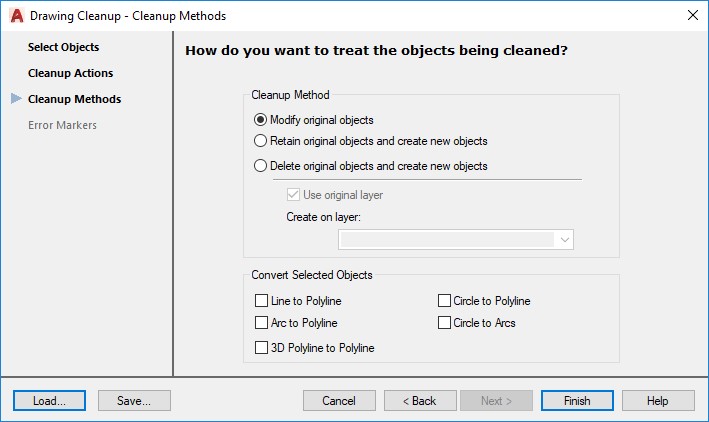Click the Load... button
709x422 pixels.
[49, 401]
